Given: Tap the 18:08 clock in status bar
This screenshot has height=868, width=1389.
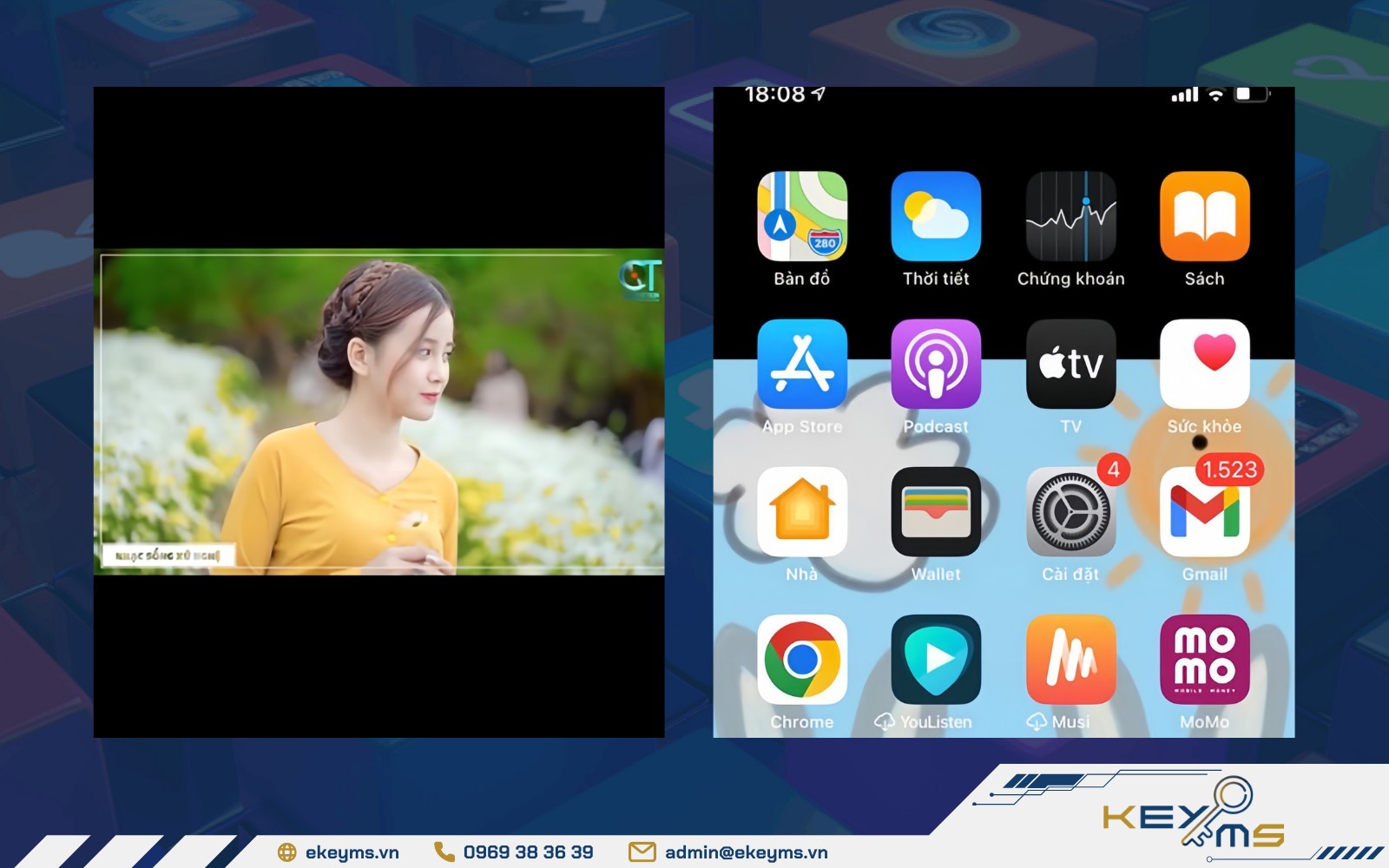Looking at the screenshot, I should click(x=774, y=95).
